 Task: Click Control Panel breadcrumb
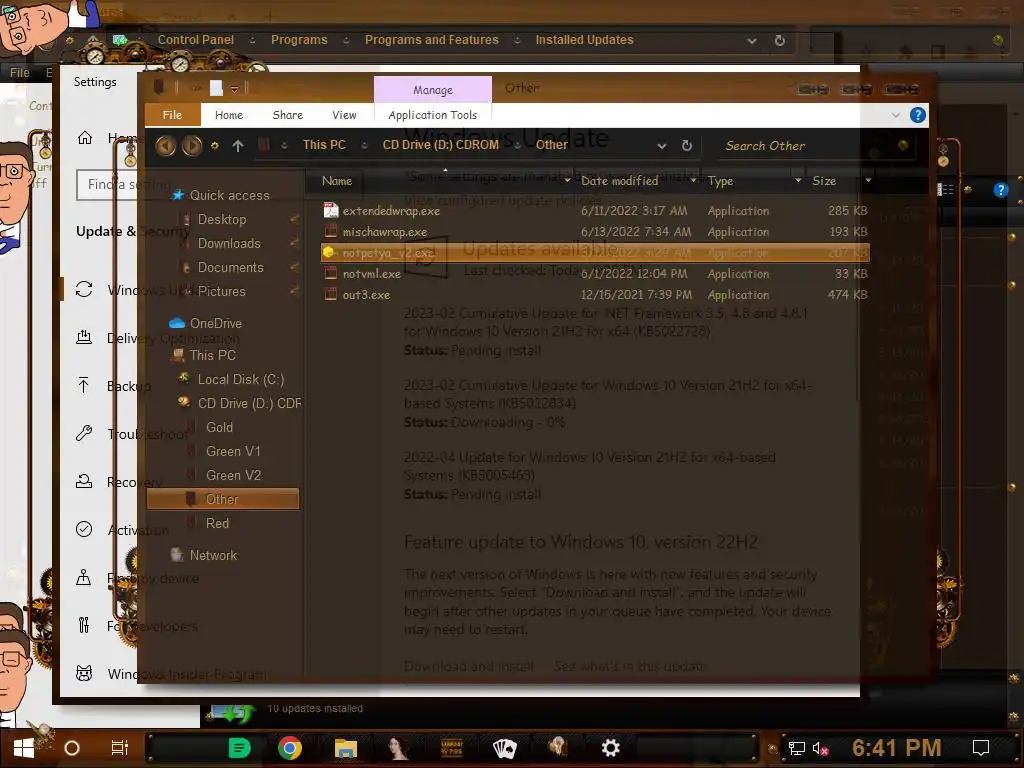195,40
